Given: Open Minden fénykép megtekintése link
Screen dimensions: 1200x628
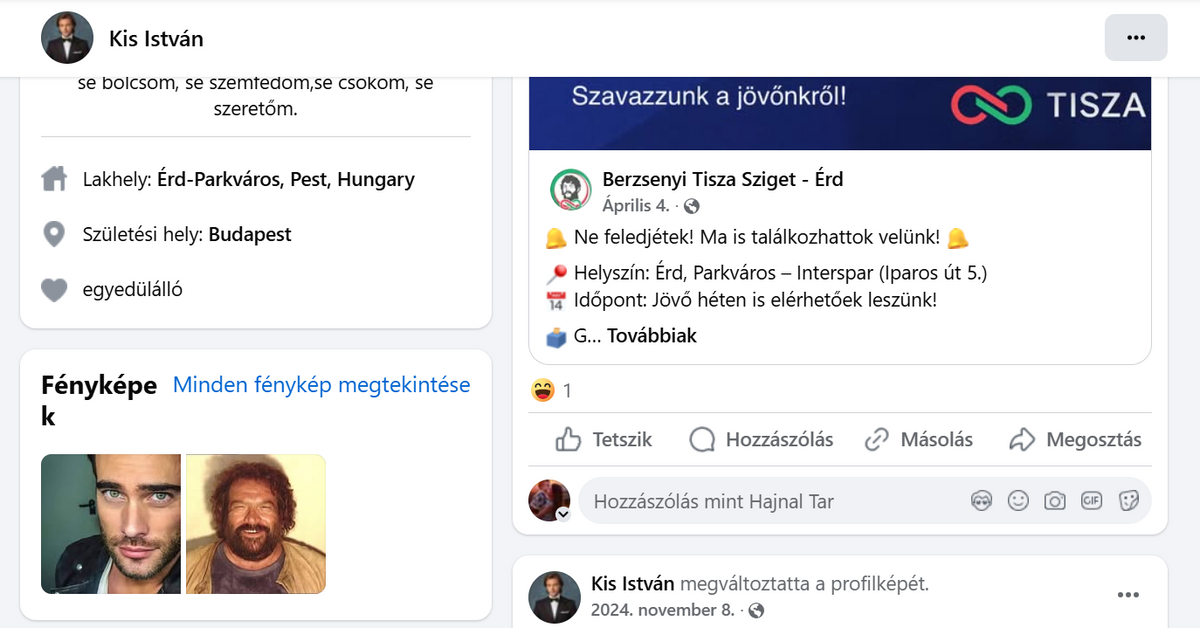Looking at the screenshot, I should tap(322, 385).
